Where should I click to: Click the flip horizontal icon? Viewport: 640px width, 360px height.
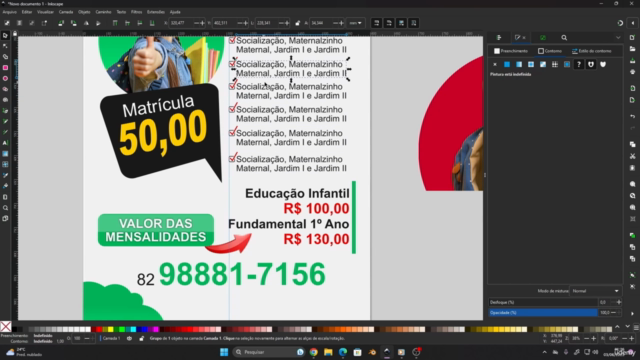coord(86,23)
